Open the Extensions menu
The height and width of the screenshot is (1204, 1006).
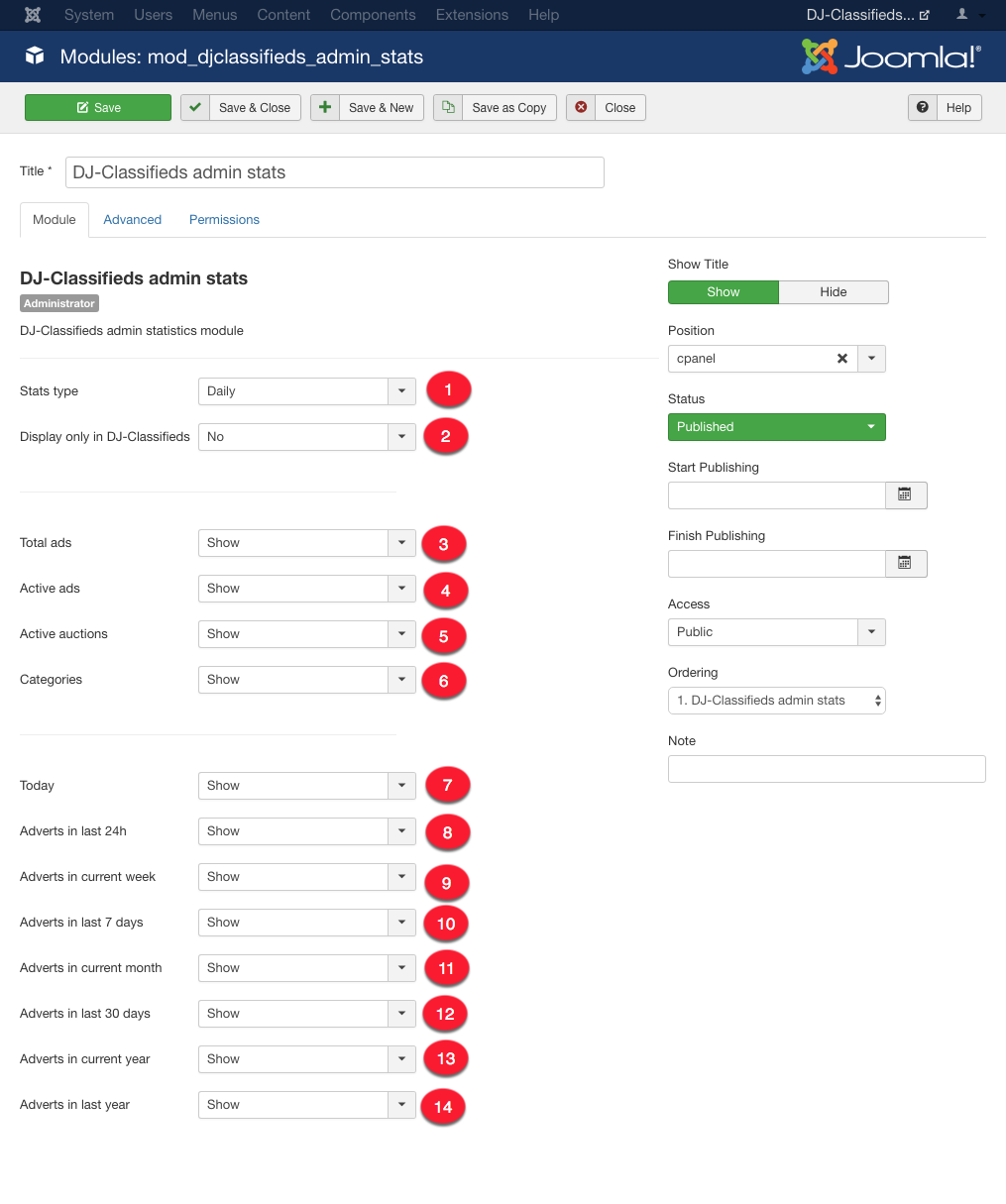point(472,15)
